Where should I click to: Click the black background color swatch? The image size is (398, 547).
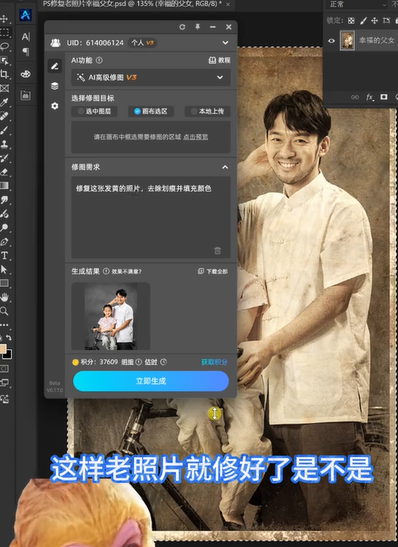(8, 355)
